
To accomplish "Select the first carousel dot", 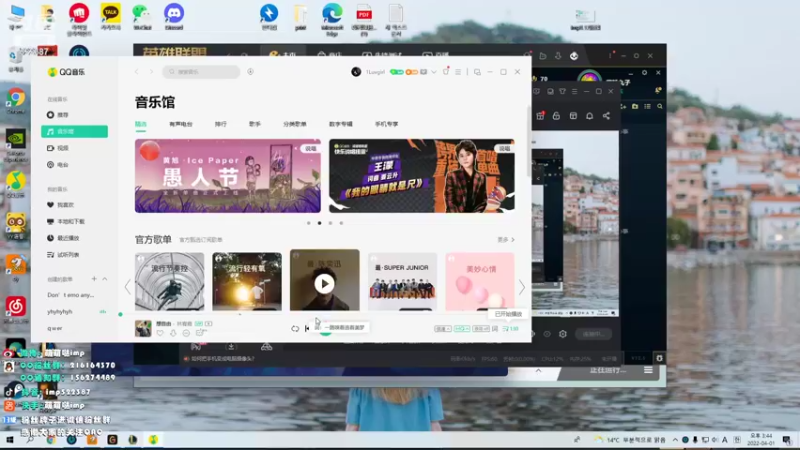I will 309,223.
